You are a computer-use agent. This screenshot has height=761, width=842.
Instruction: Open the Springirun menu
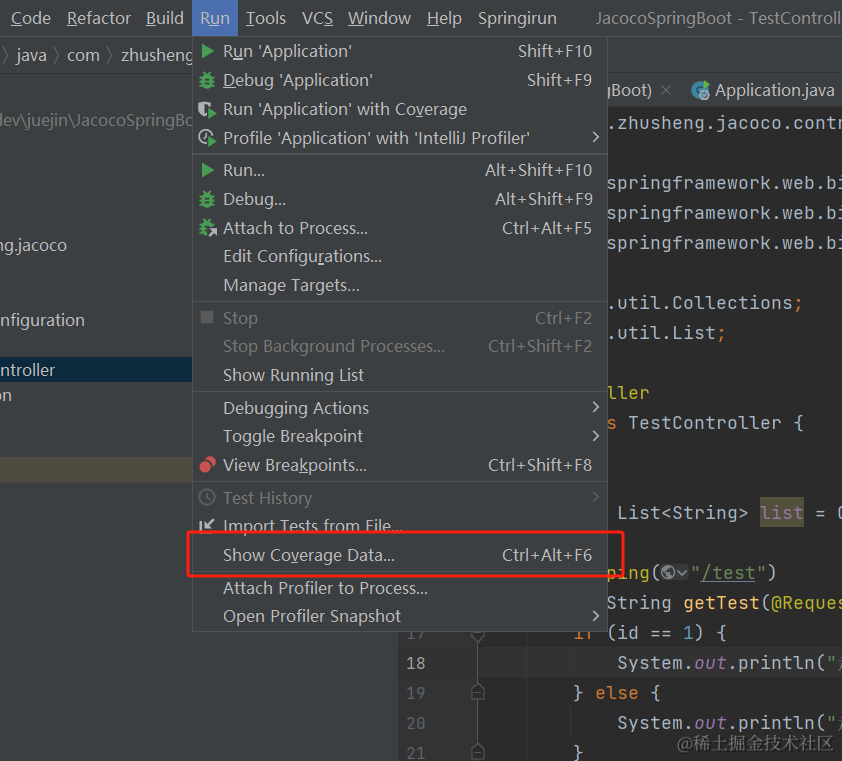pos(517,18)
